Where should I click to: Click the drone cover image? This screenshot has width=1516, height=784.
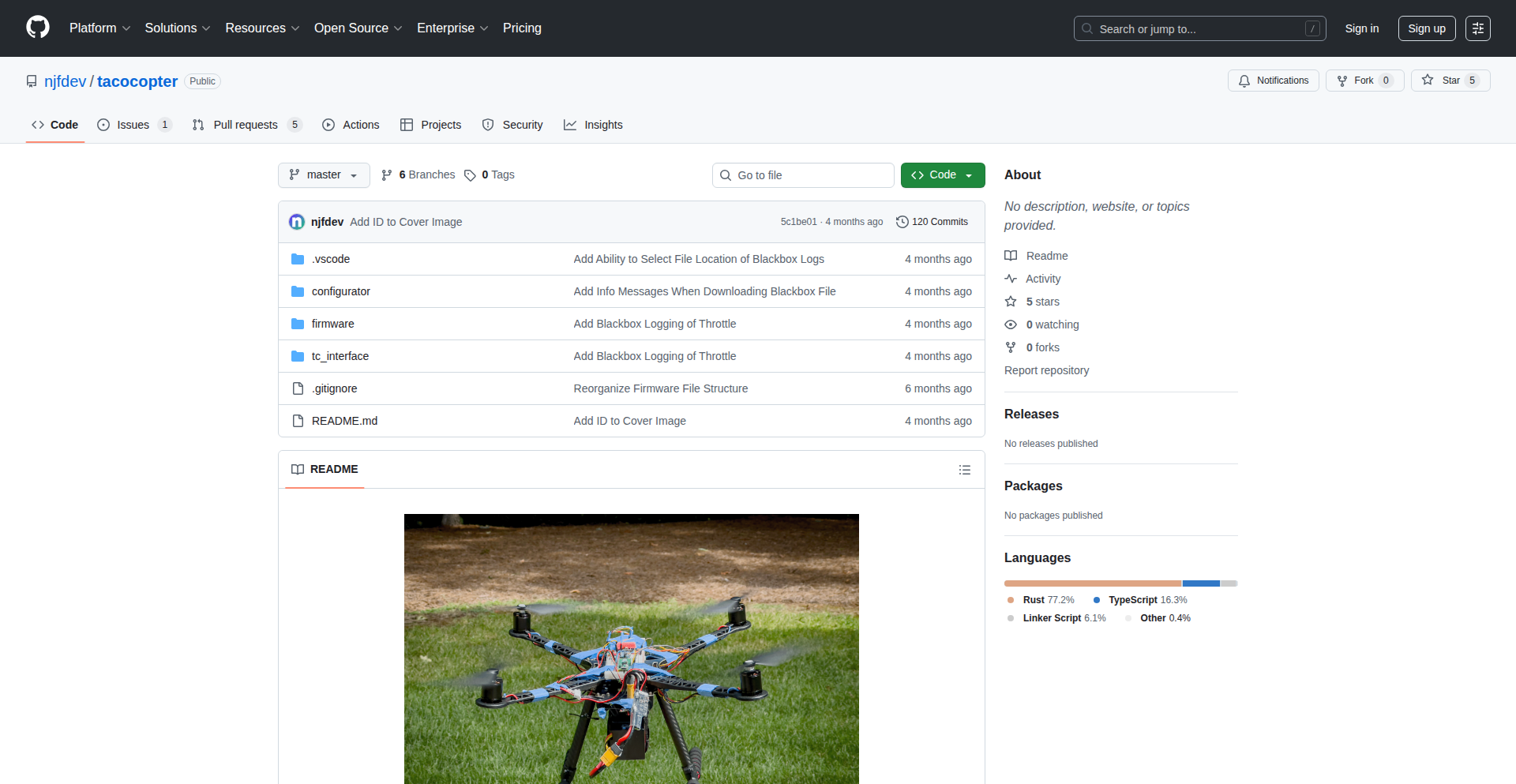[631, 648]
